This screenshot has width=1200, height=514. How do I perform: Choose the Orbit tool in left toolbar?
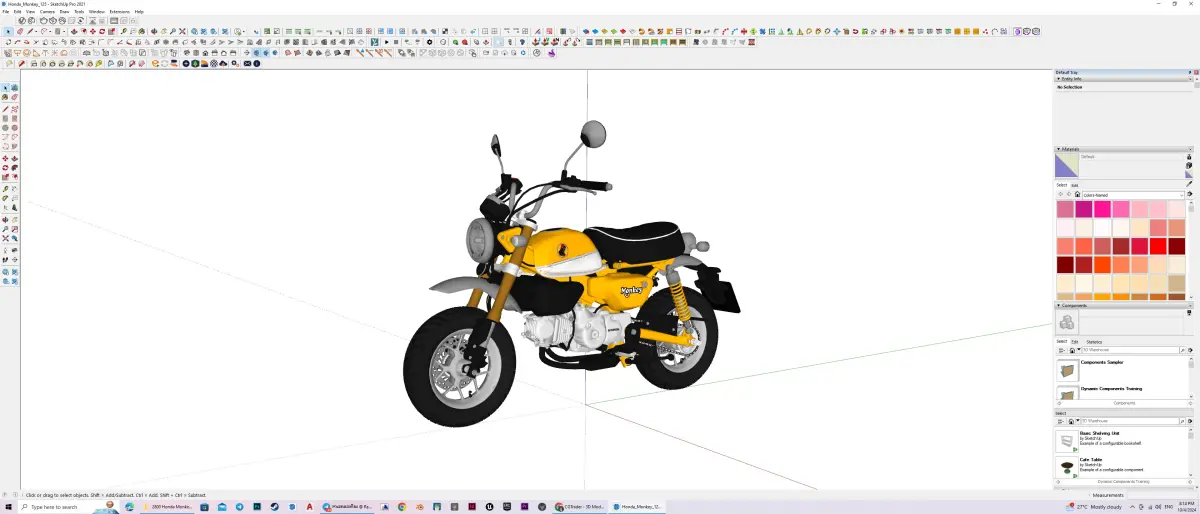tap(5, 221)
